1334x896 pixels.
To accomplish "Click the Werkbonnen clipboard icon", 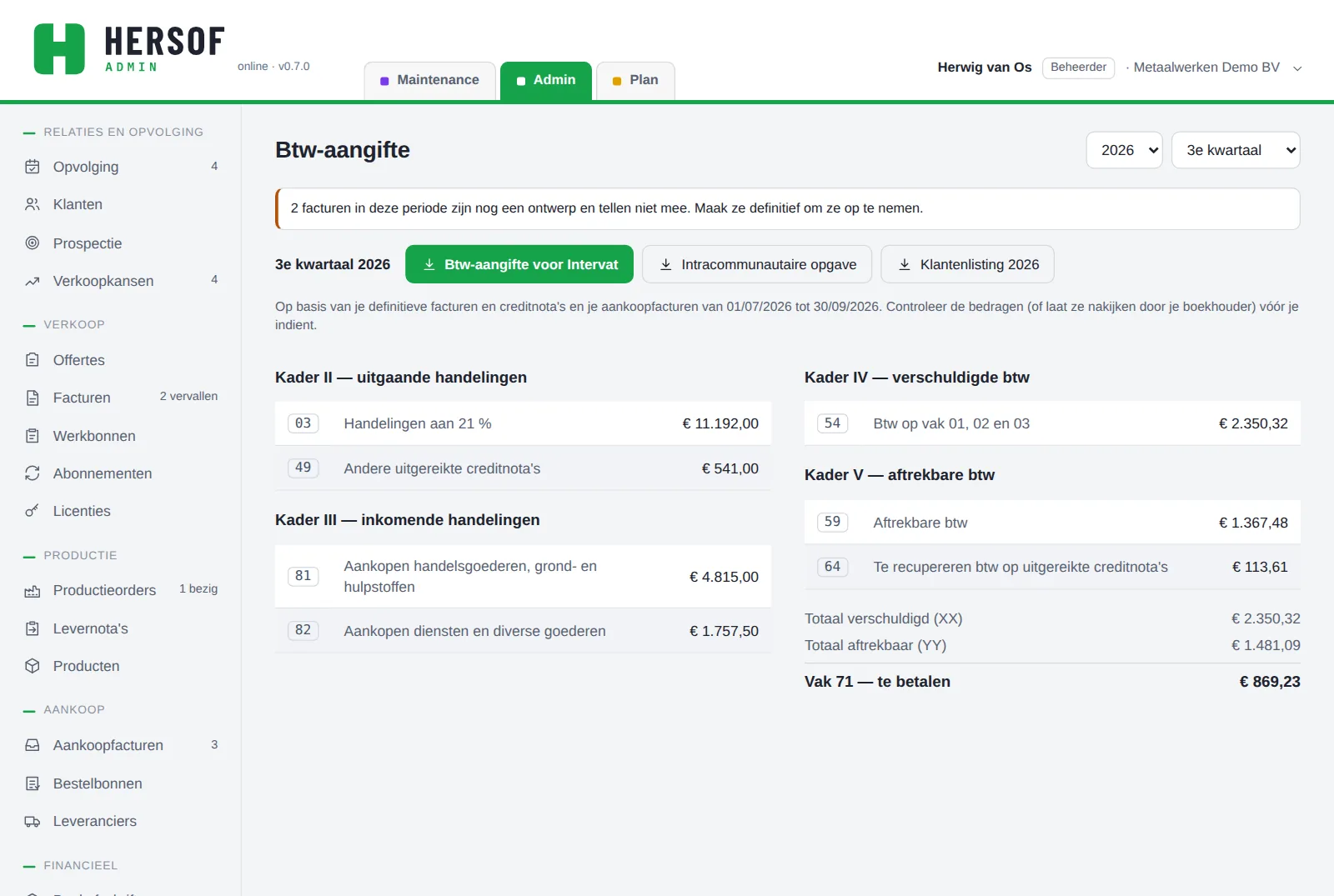I will click(x=33, y=436).
